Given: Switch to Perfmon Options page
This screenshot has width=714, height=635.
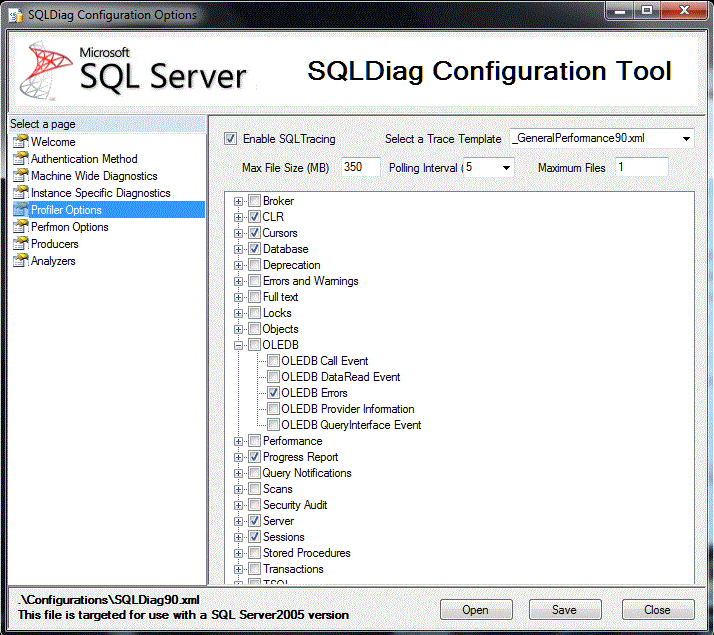Looking at the screenshot, I should [x=70, y=227].
